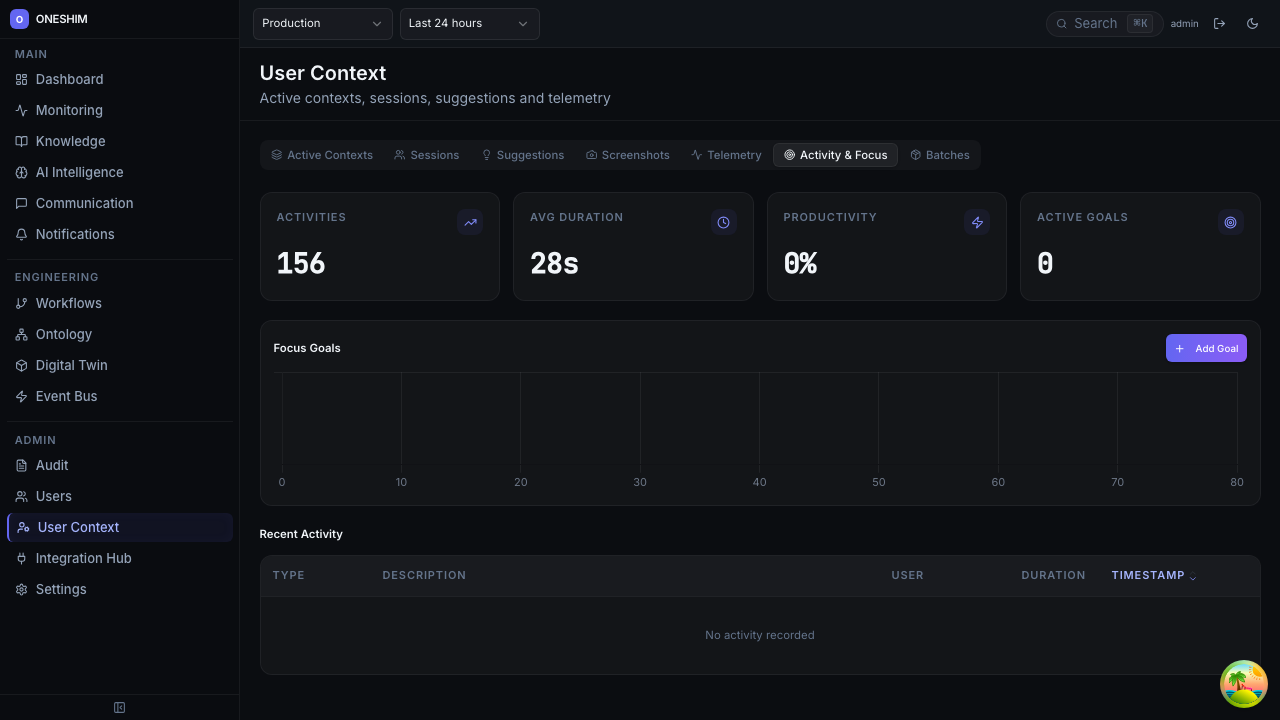Open the Production environment dropdown

322,24
